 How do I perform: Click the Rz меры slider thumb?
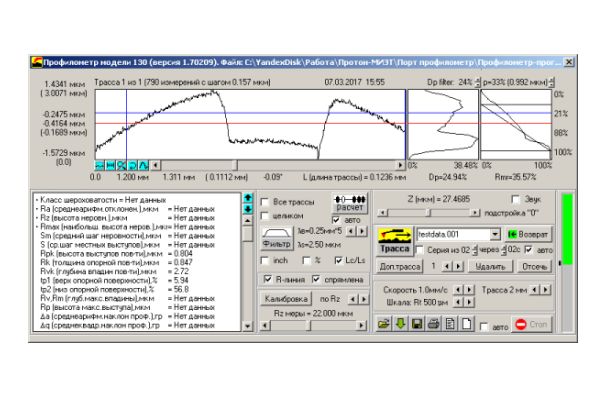click(310, 326)
